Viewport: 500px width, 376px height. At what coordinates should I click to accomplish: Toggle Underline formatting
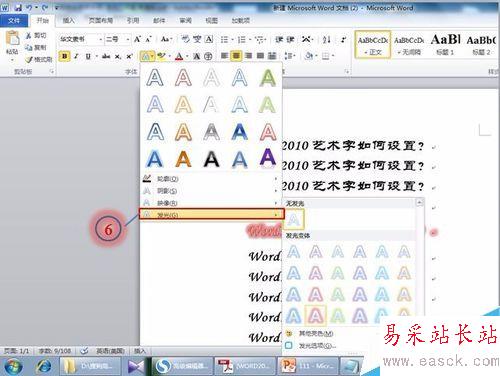pos(88,56)
